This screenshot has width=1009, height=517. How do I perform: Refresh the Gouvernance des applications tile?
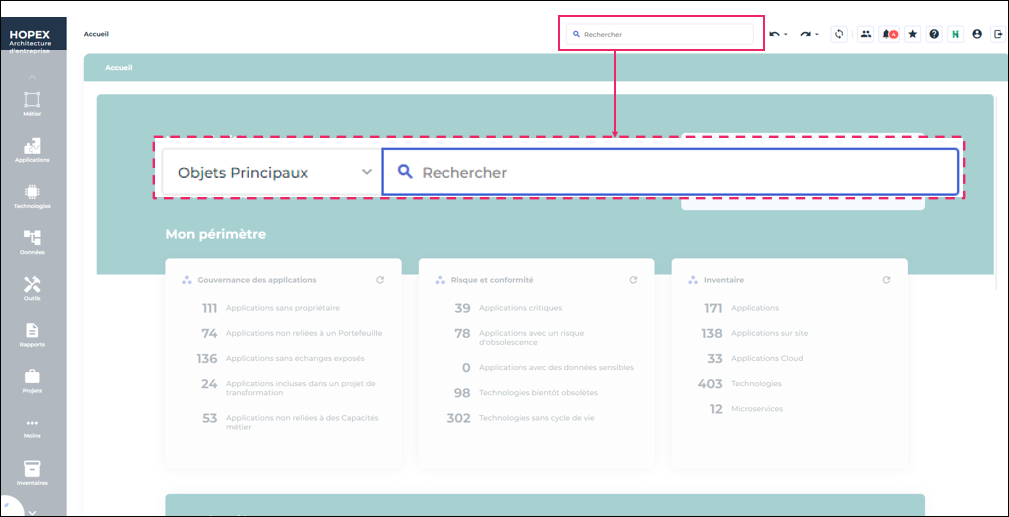(x=380, y=280)
